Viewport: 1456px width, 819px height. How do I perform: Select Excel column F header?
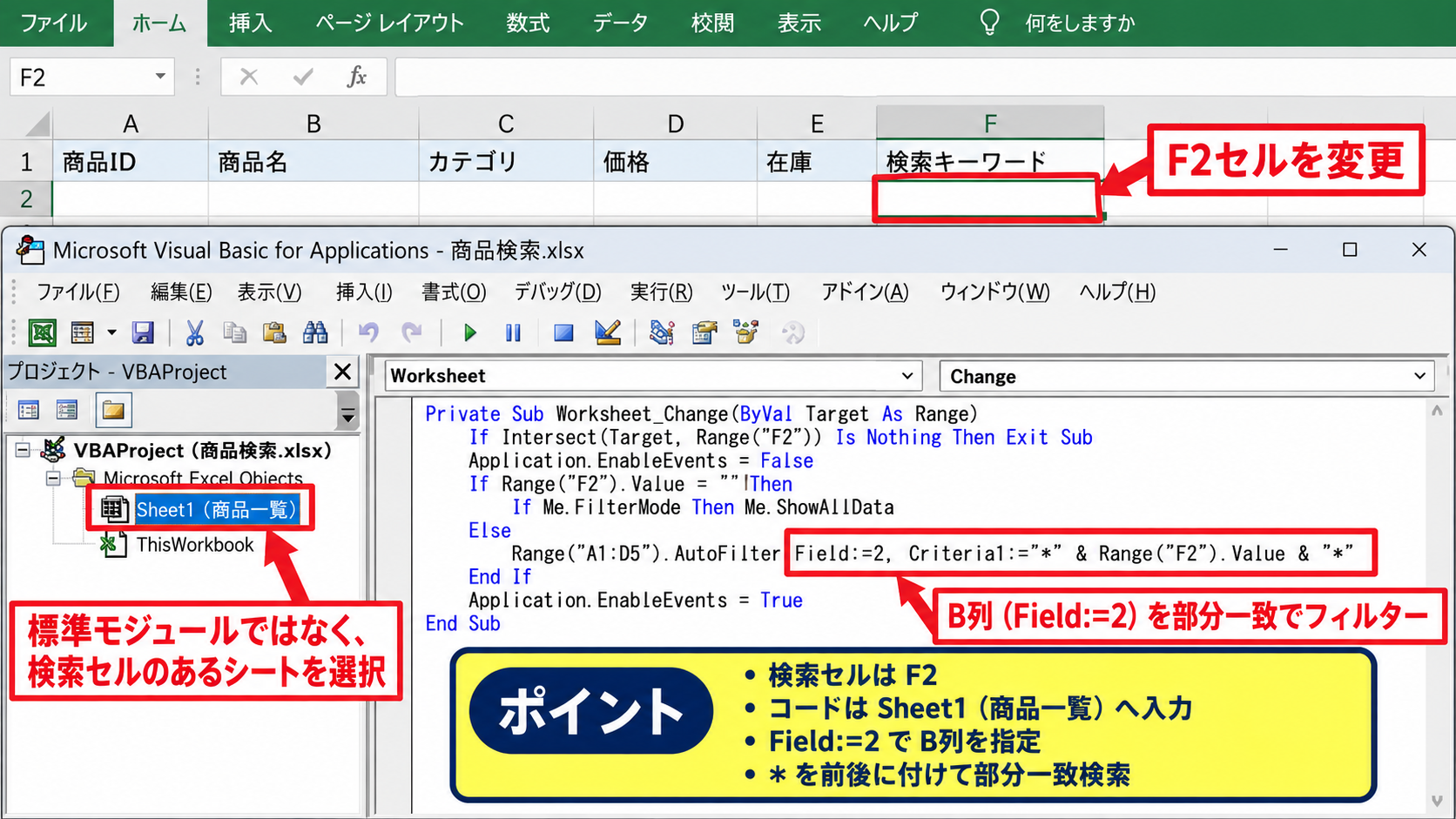click(990, 124)
